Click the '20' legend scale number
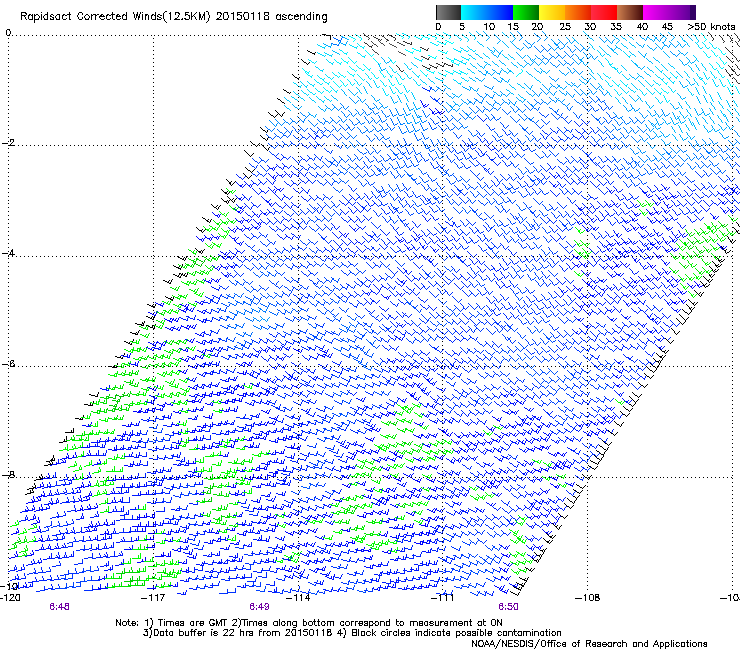Screen dimensions: 740x650 537,27
